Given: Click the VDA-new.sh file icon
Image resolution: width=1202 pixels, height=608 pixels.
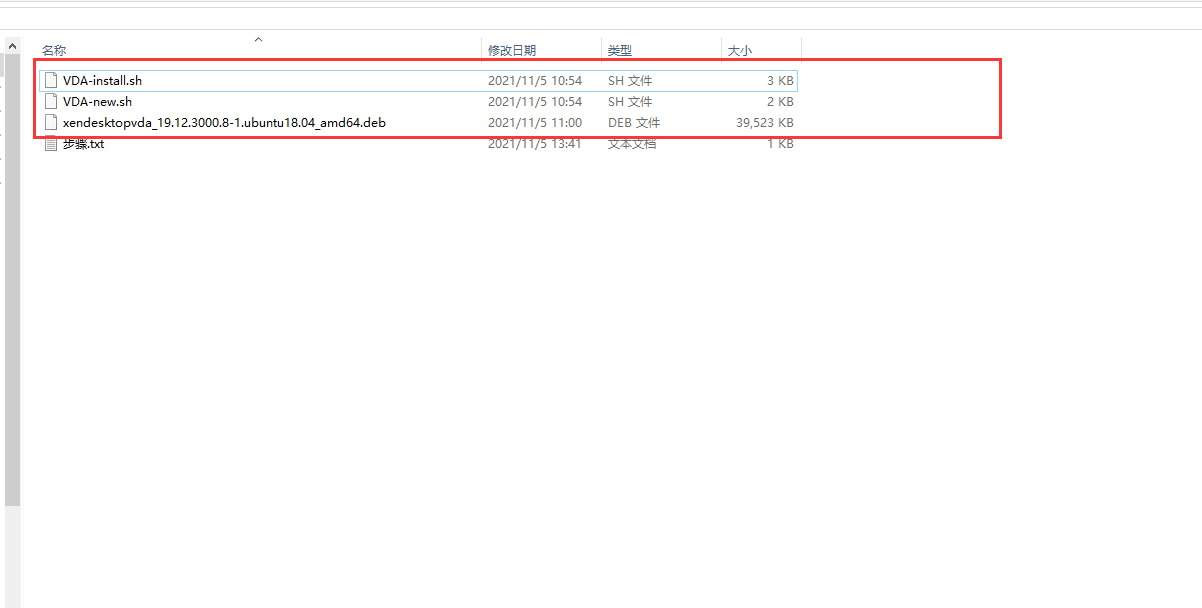Looking at the screenshot, I should 50,101.
